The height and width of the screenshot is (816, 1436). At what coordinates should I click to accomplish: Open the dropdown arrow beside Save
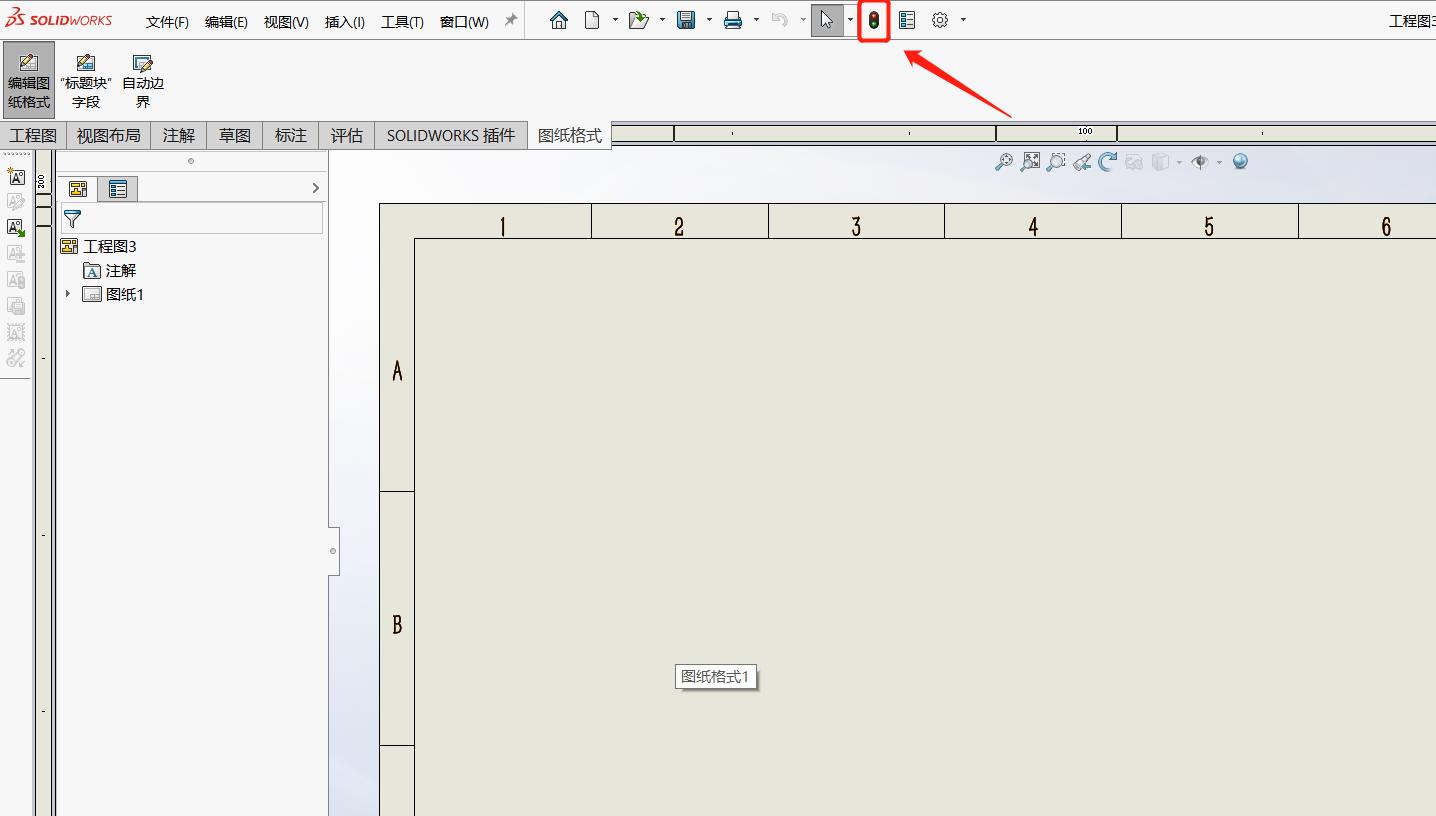coord(709,20)
